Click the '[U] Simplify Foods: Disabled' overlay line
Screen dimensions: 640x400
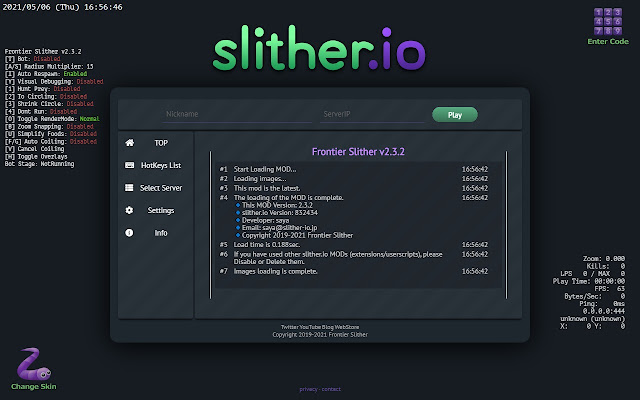click(x=51, y=134)
